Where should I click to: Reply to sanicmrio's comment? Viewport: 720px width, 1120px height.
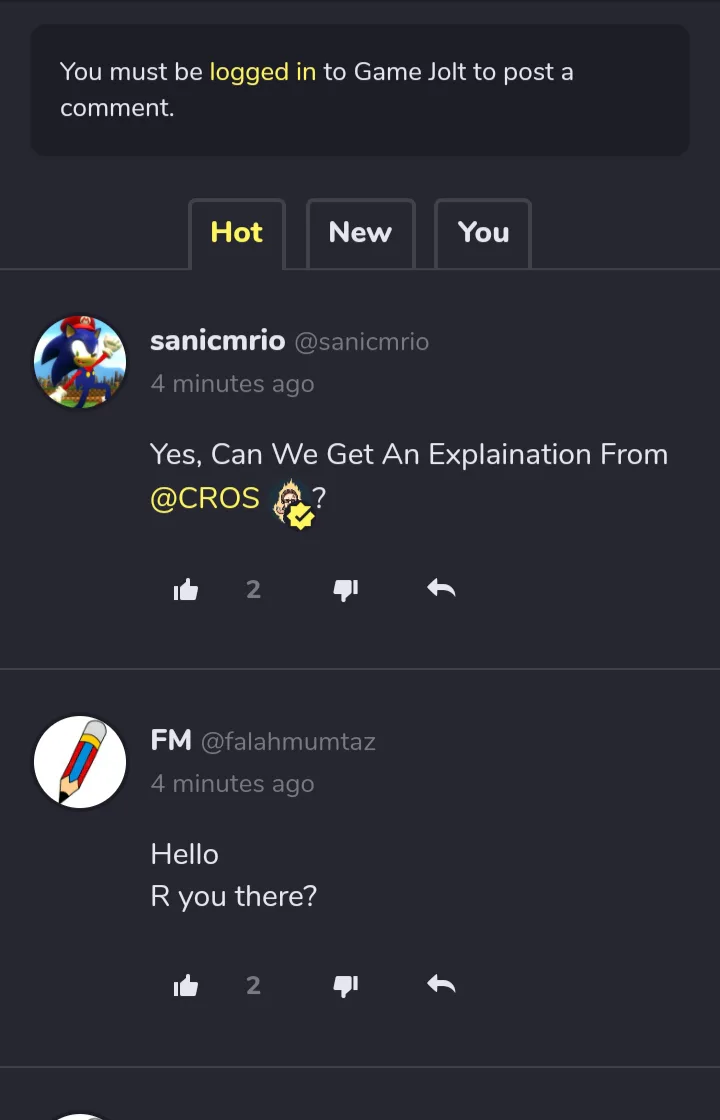pyautogui.click(x=441, y=589)
